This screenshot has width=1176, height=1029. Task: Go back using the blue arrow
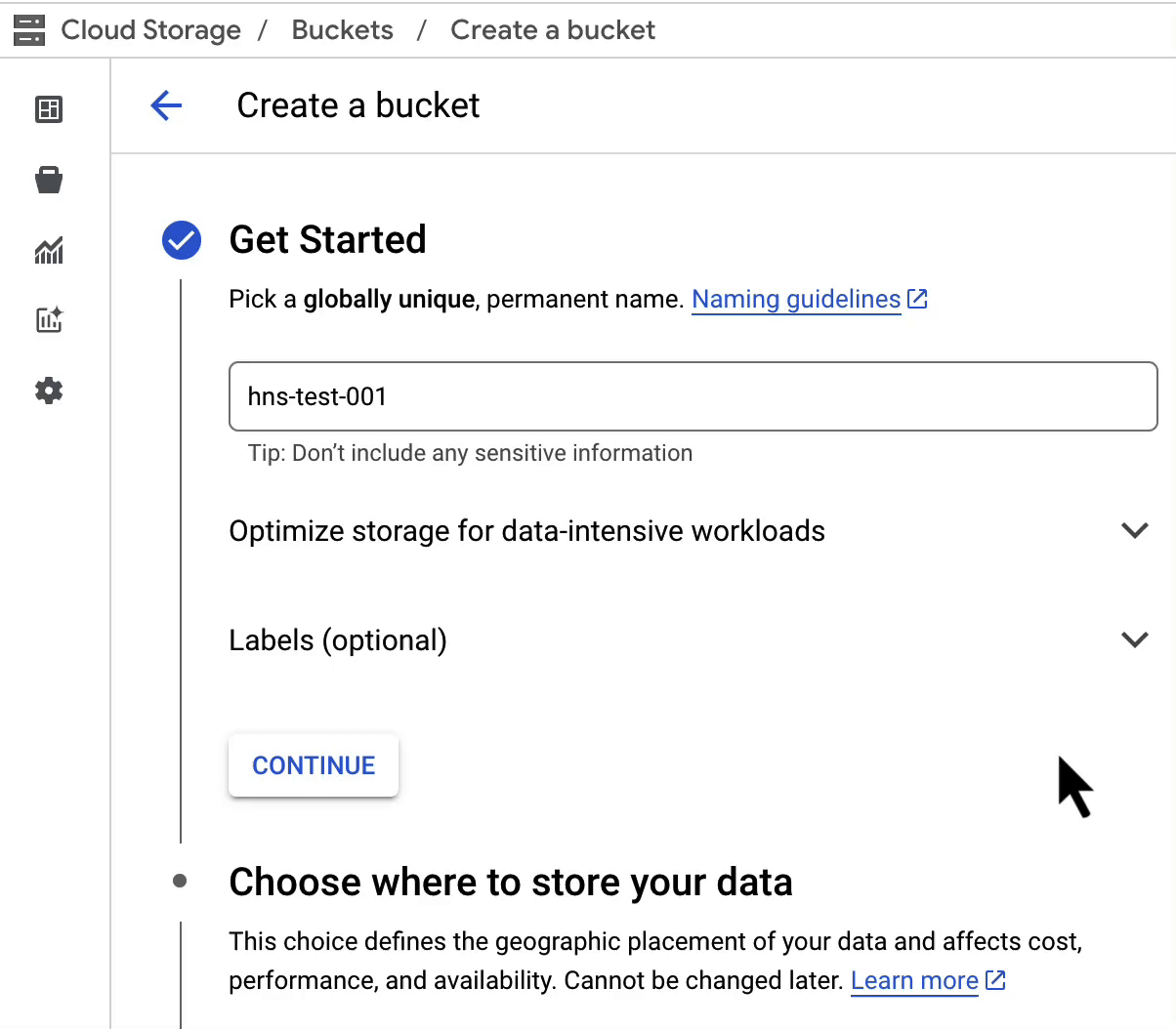pos(167,105)
